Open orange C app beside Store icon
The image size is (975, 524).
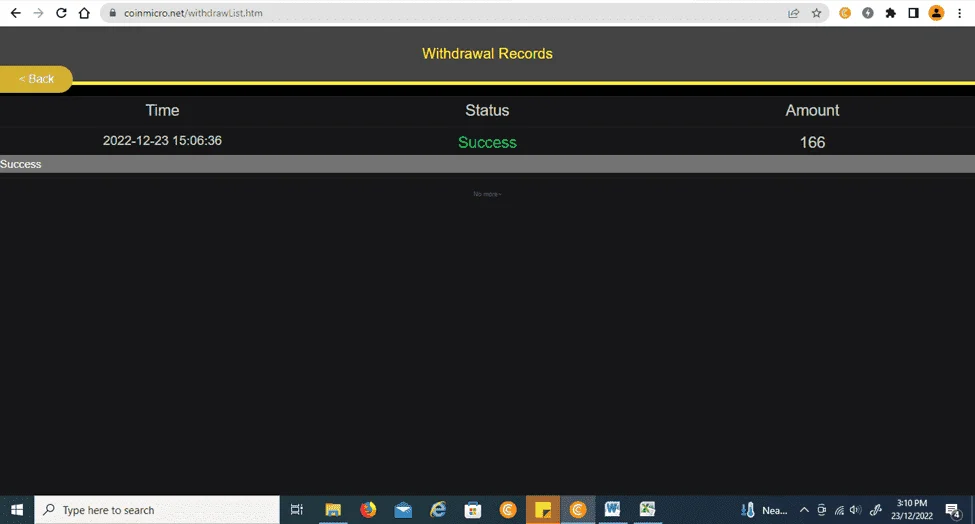coord(508,510)
